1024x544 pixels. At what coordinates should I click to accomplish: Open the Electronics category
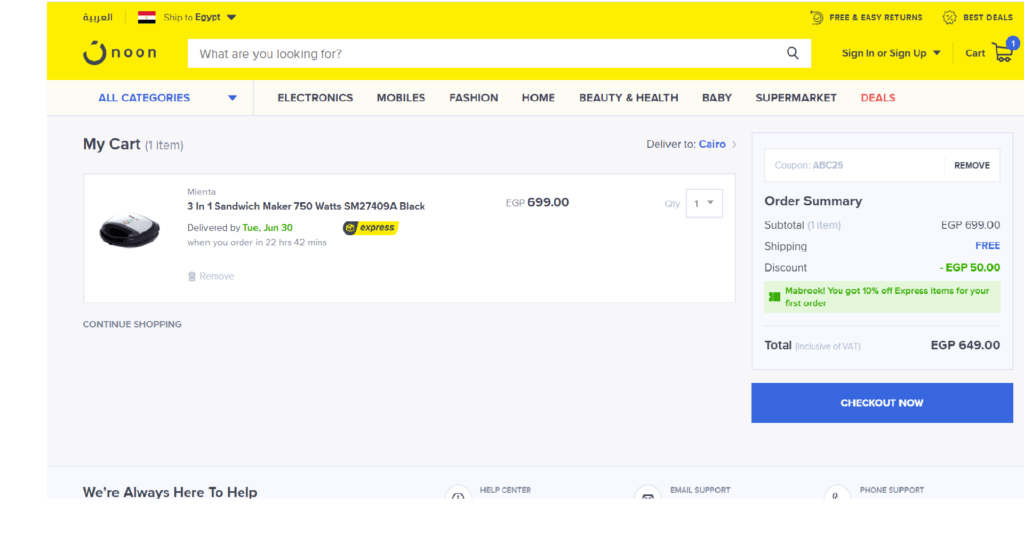pyautogui.click(x=315, y=98)
